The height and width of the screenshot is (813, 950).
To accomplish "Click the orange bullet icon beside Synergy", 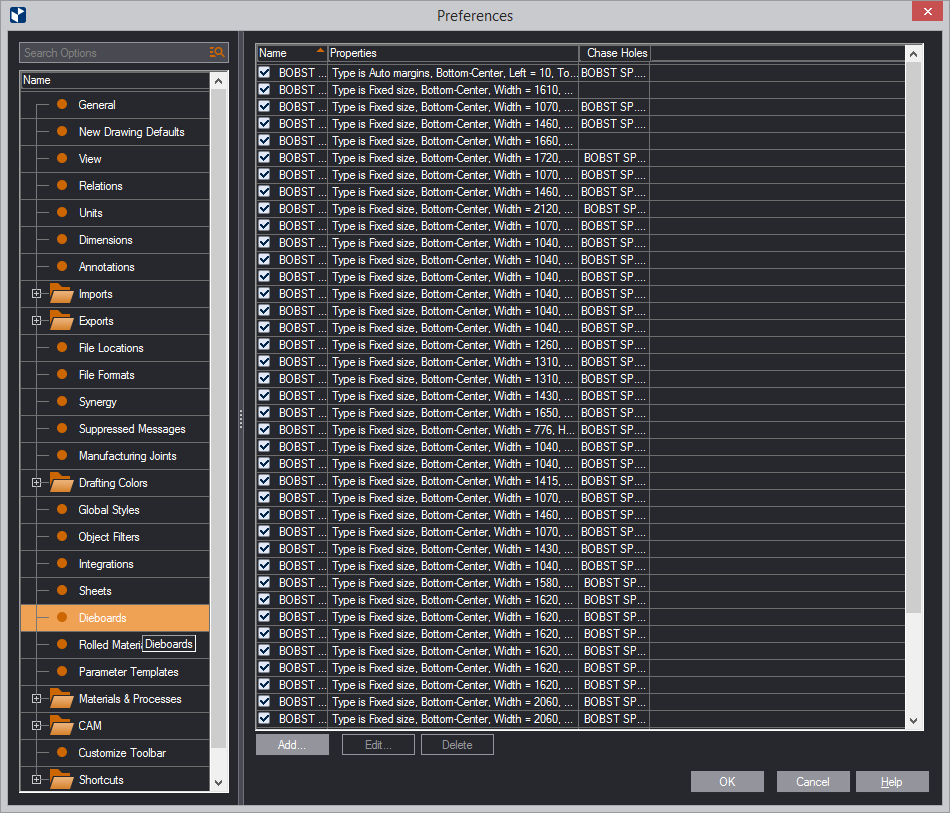I will tap(62, 401).
